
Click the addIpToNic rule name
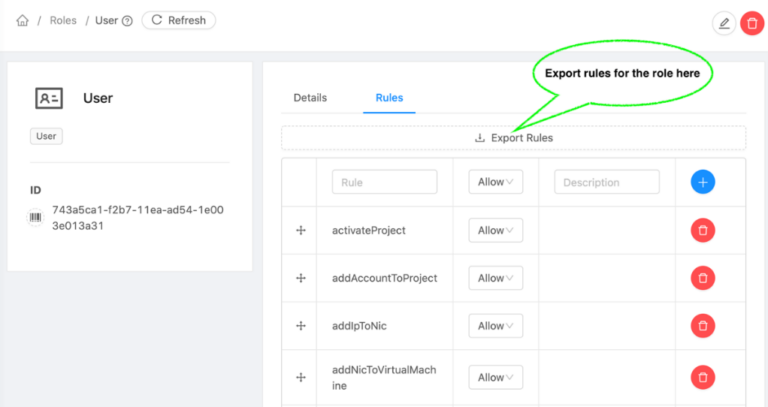pyautogui.click(x=359, y=326)
